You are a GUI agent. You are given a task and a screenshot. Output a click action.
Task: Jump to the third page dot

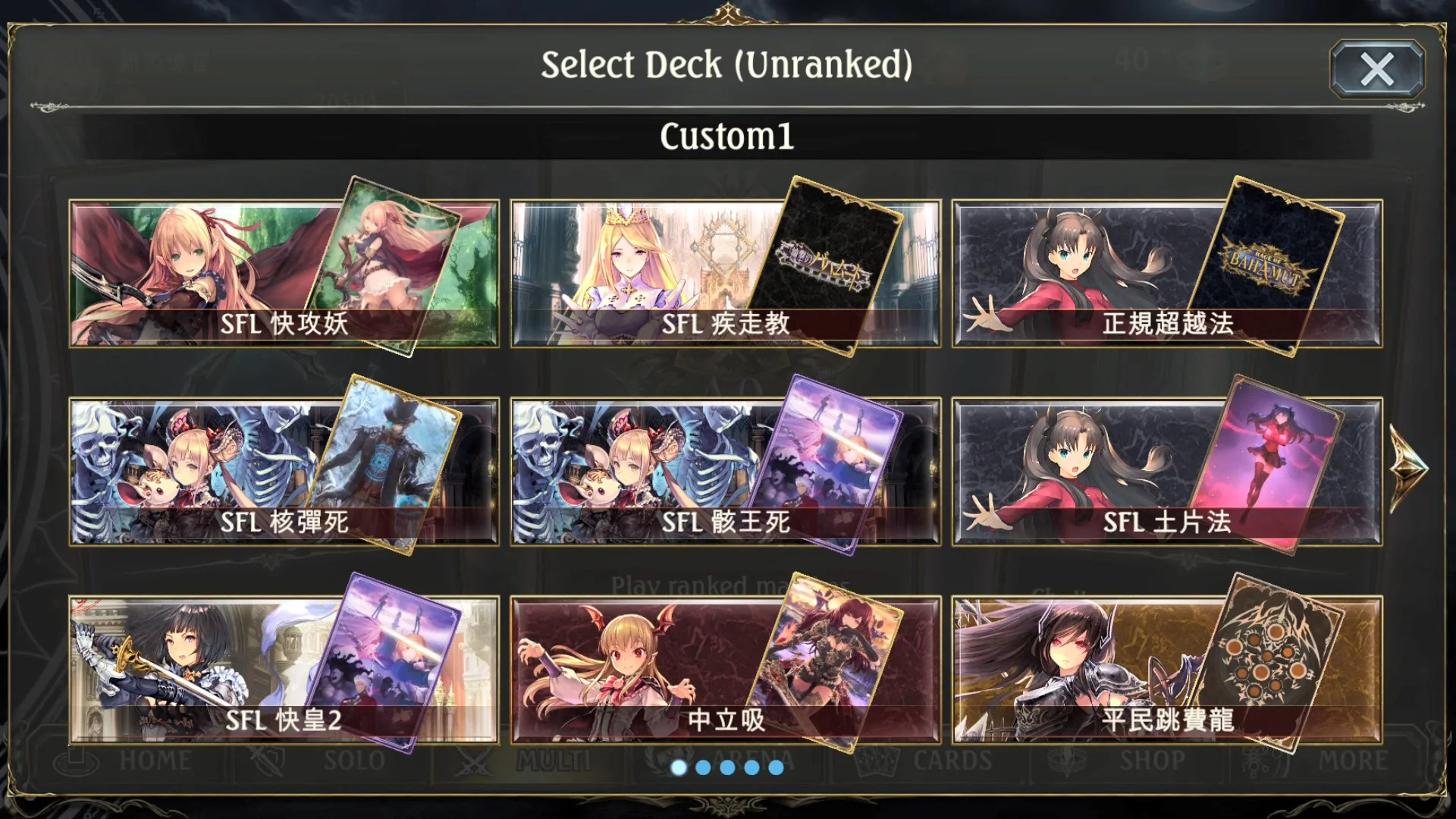click(727, 767)
